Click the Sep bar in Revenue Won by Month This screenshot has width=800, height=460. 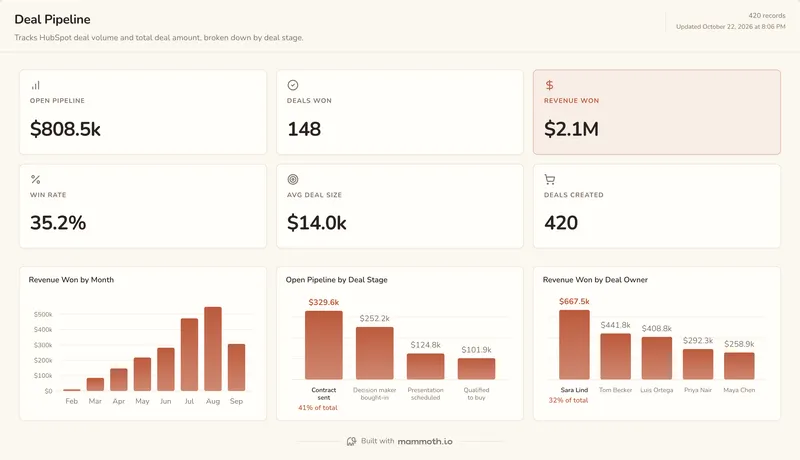click(x=236, y=368)
